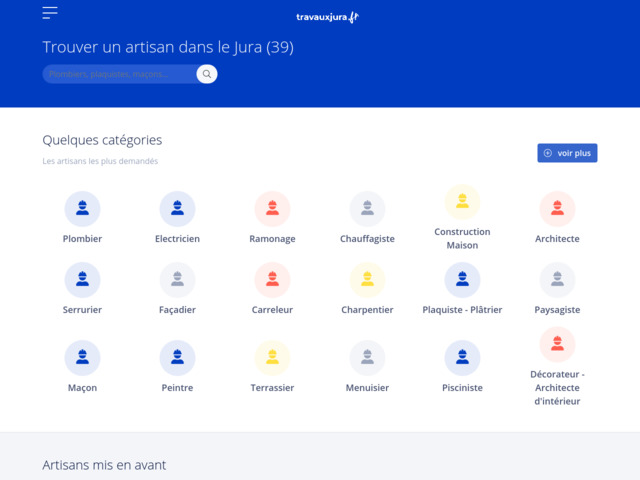
Task: Choose the Chauffagiste category icon
Action: click(x=367, y=209)
